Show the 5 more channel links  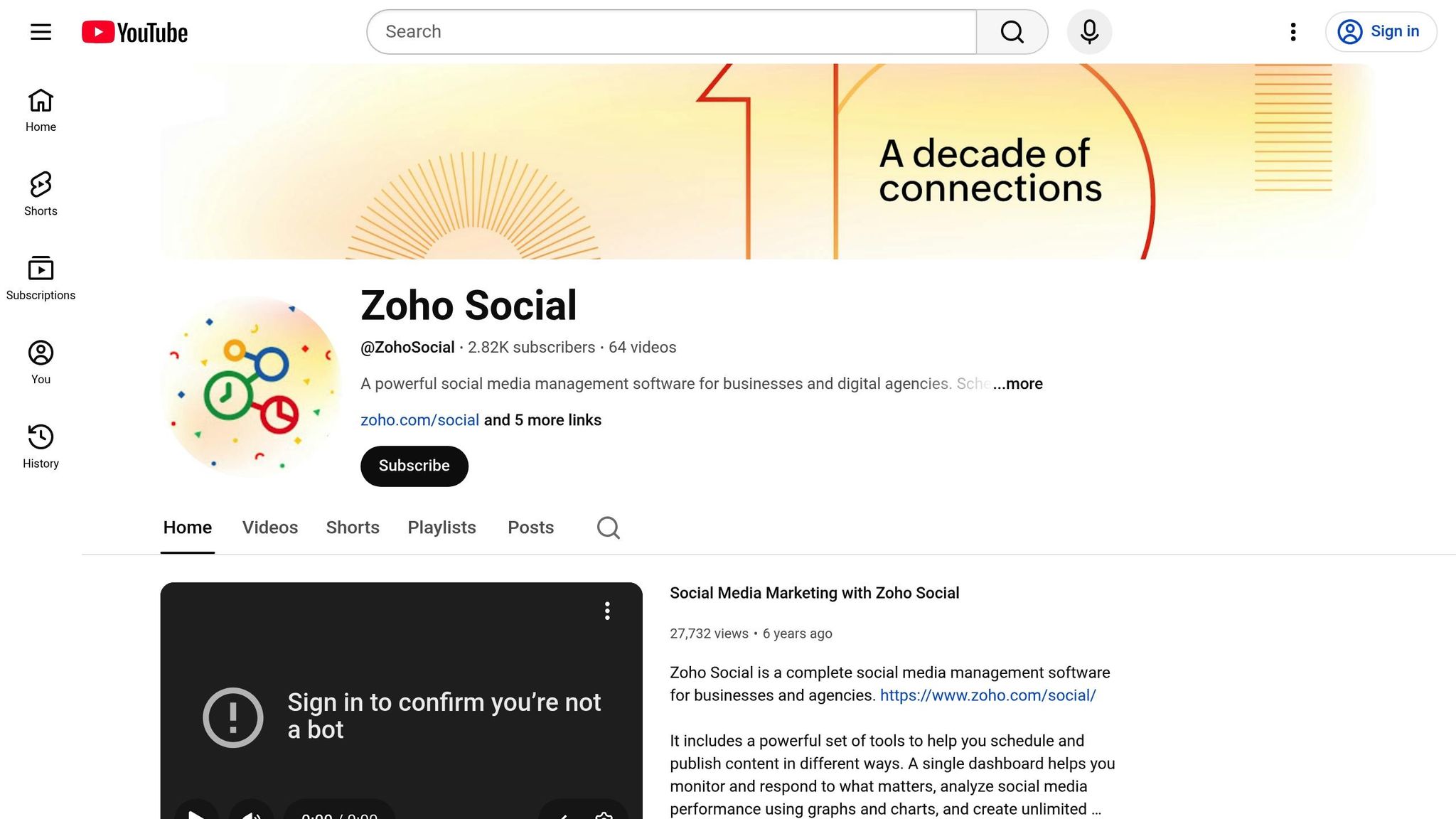point(542,420)
